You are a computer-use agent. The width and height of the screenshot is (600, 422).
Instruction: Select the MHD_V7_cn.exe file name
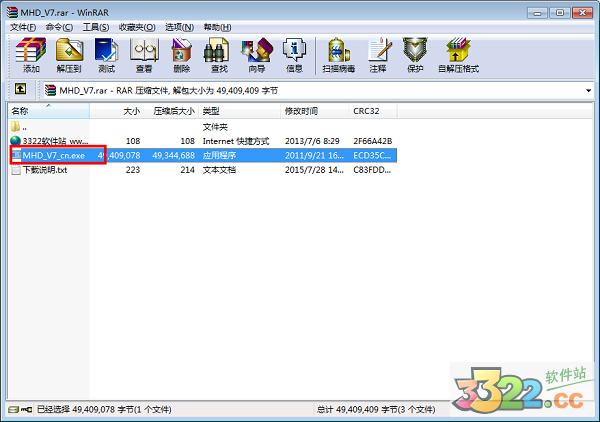tap(54, 155)
